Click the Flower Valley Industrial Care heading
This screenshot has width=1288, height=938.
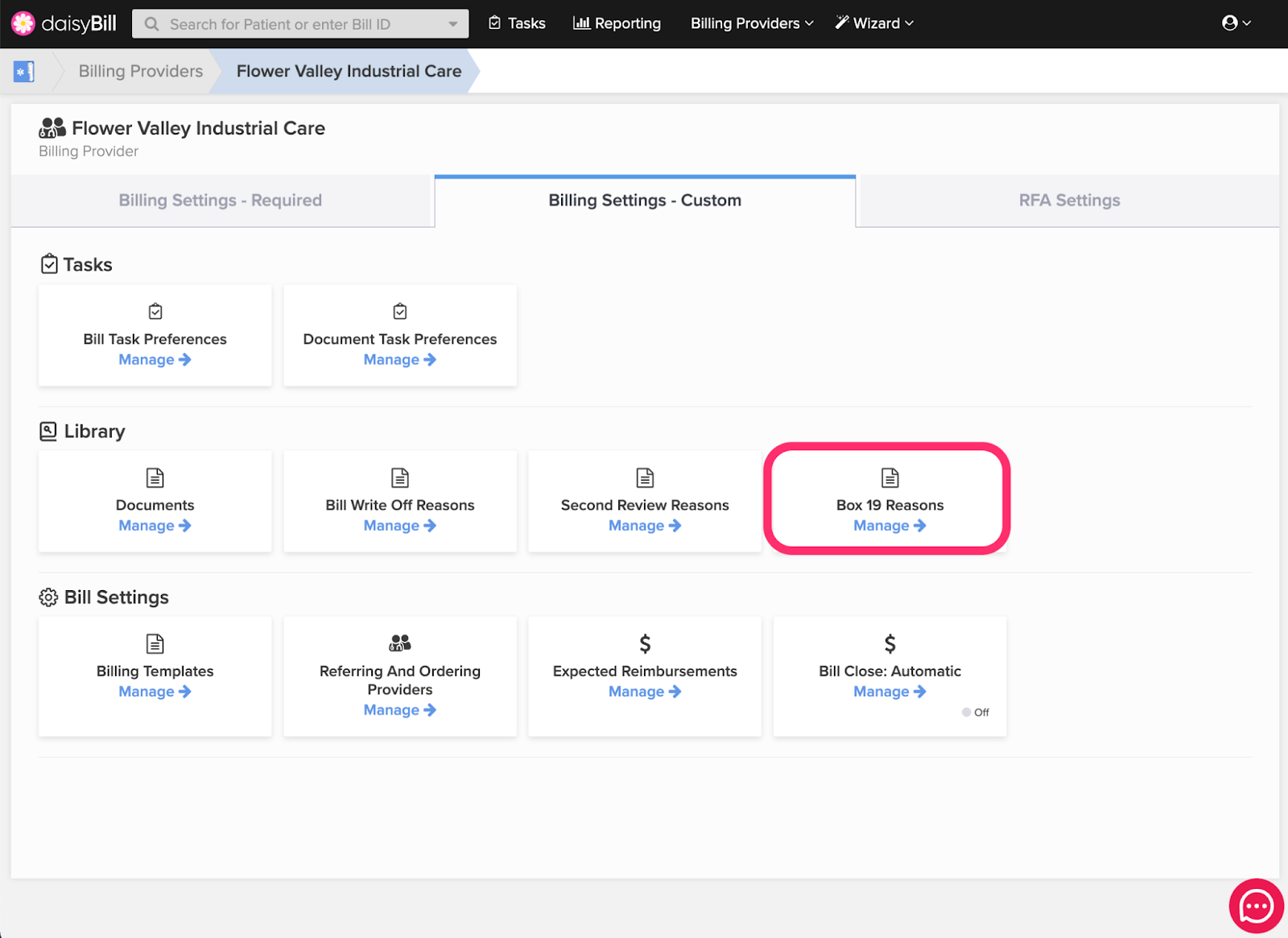(x=198, y=128)
